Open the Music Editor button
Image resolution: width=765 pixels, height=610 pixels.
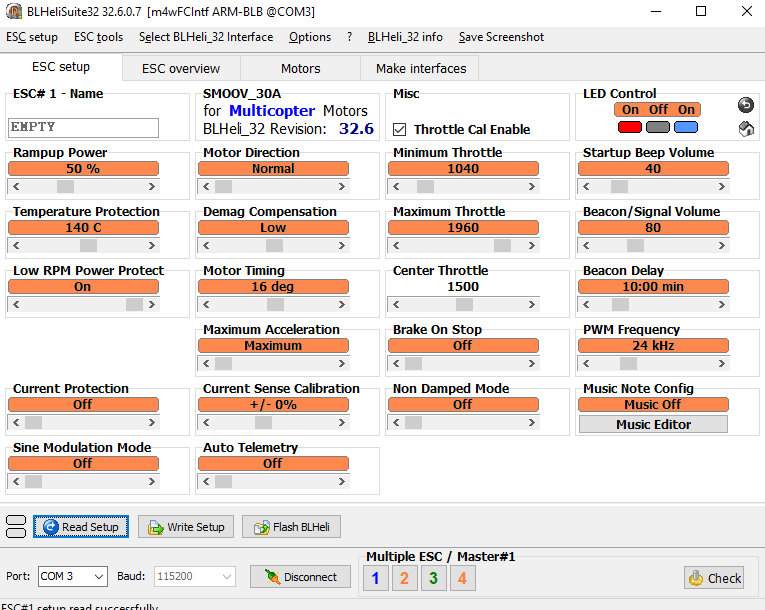[653, 424]
